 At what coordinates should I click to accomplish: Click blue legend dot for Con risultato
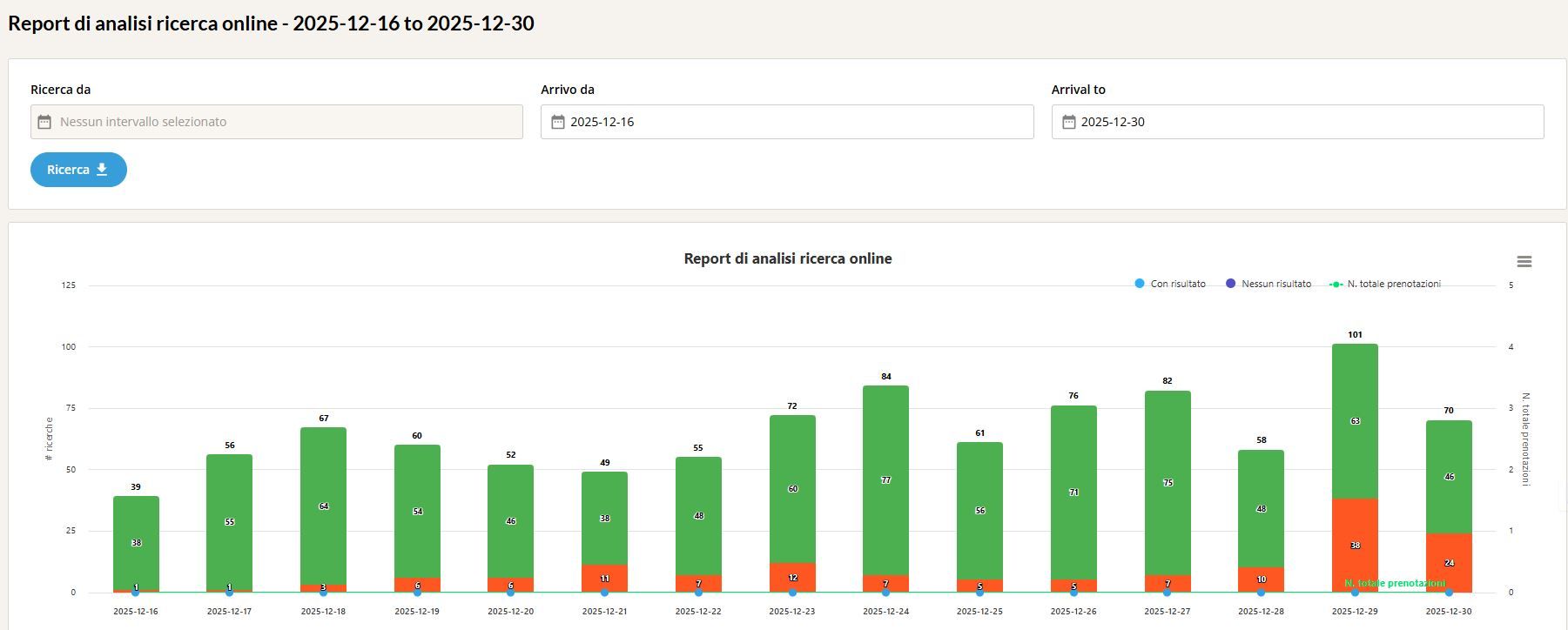[1140, 284]
